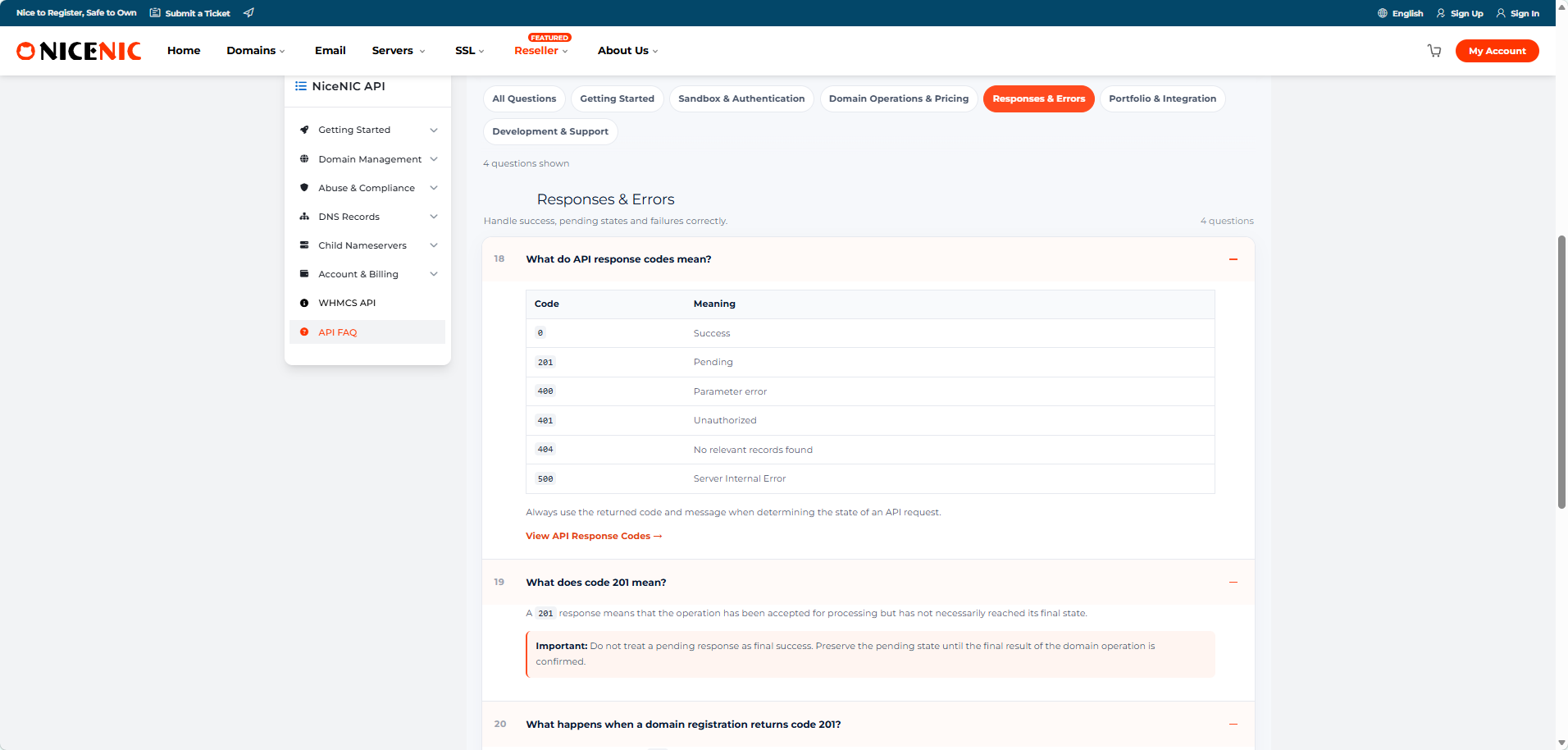Select the Getting Started filter pill

pos(618,98)
